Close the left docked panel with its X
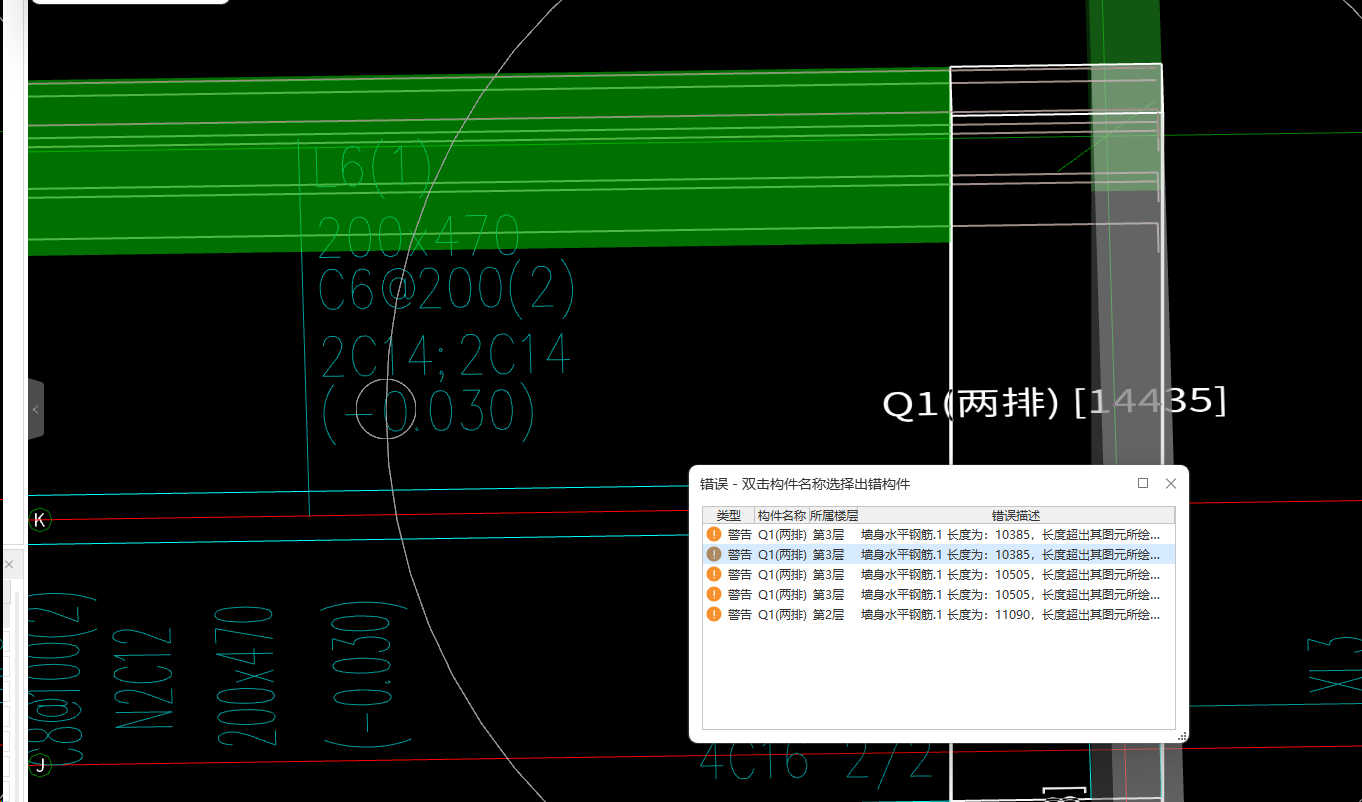 pyautogui.click(x=9, y=565)
